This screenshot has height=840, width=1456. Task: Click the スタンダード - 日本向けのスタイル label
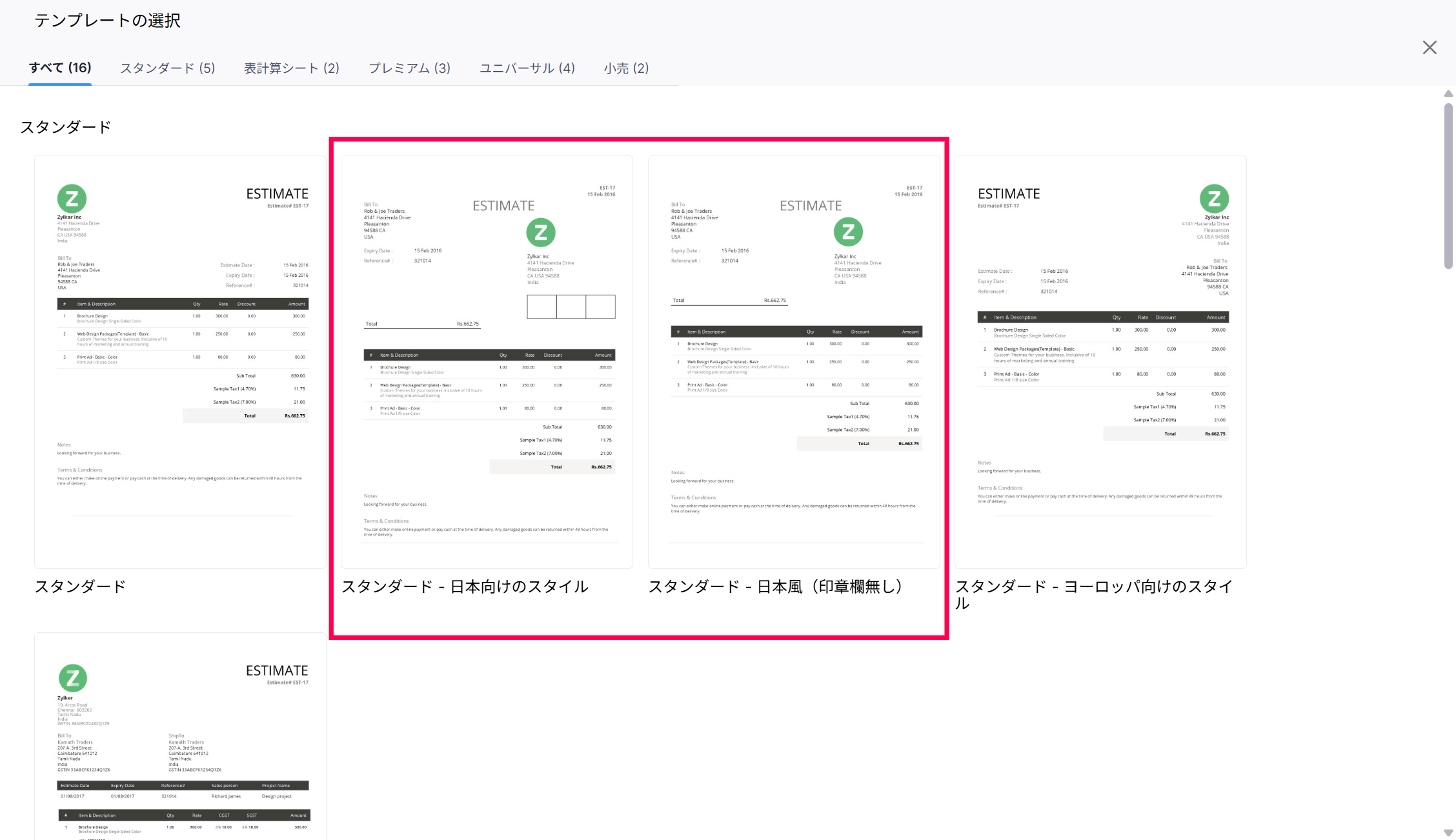coord(465,586)
